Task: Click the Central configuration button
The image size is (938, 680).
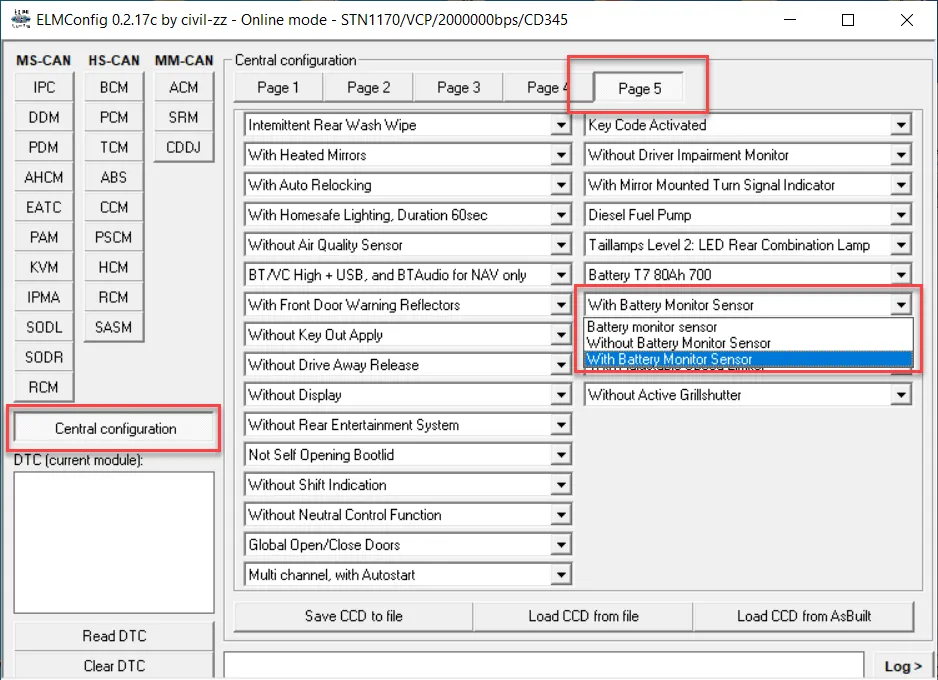Action: [115, 429]
